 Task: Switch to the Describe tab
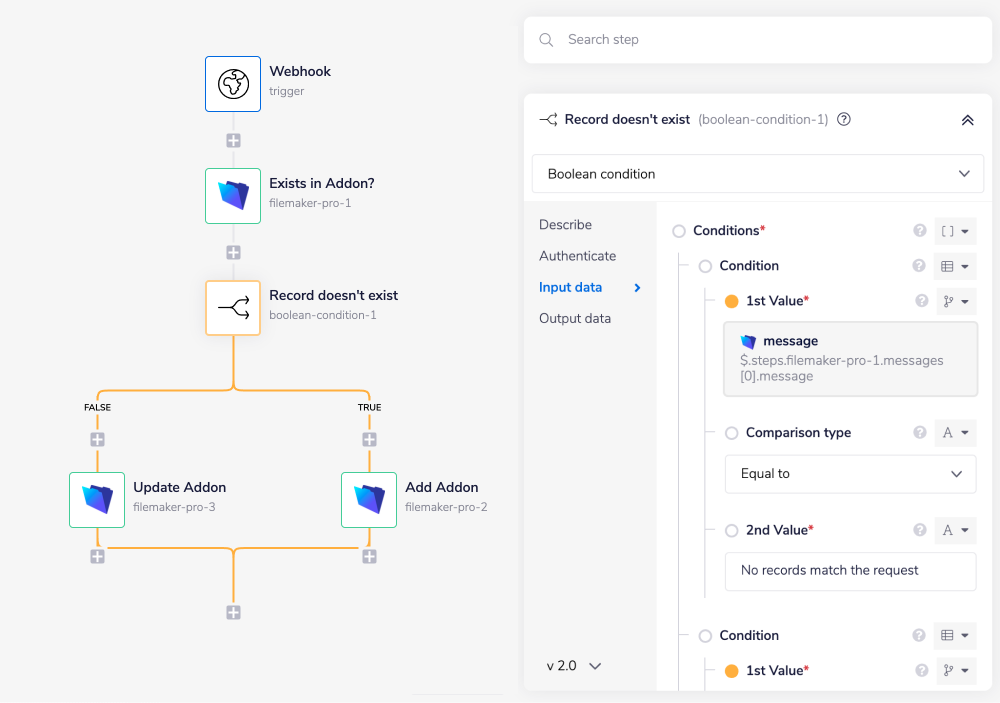(565, 225)
